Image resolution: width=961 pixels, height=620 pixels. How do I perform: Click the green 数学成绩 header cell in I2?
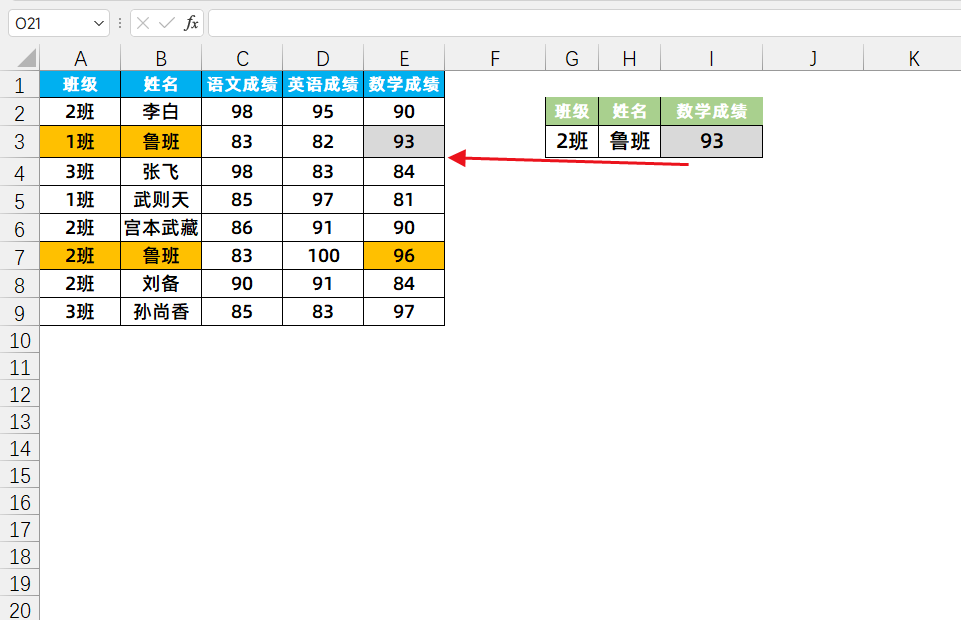click(711, 111)
